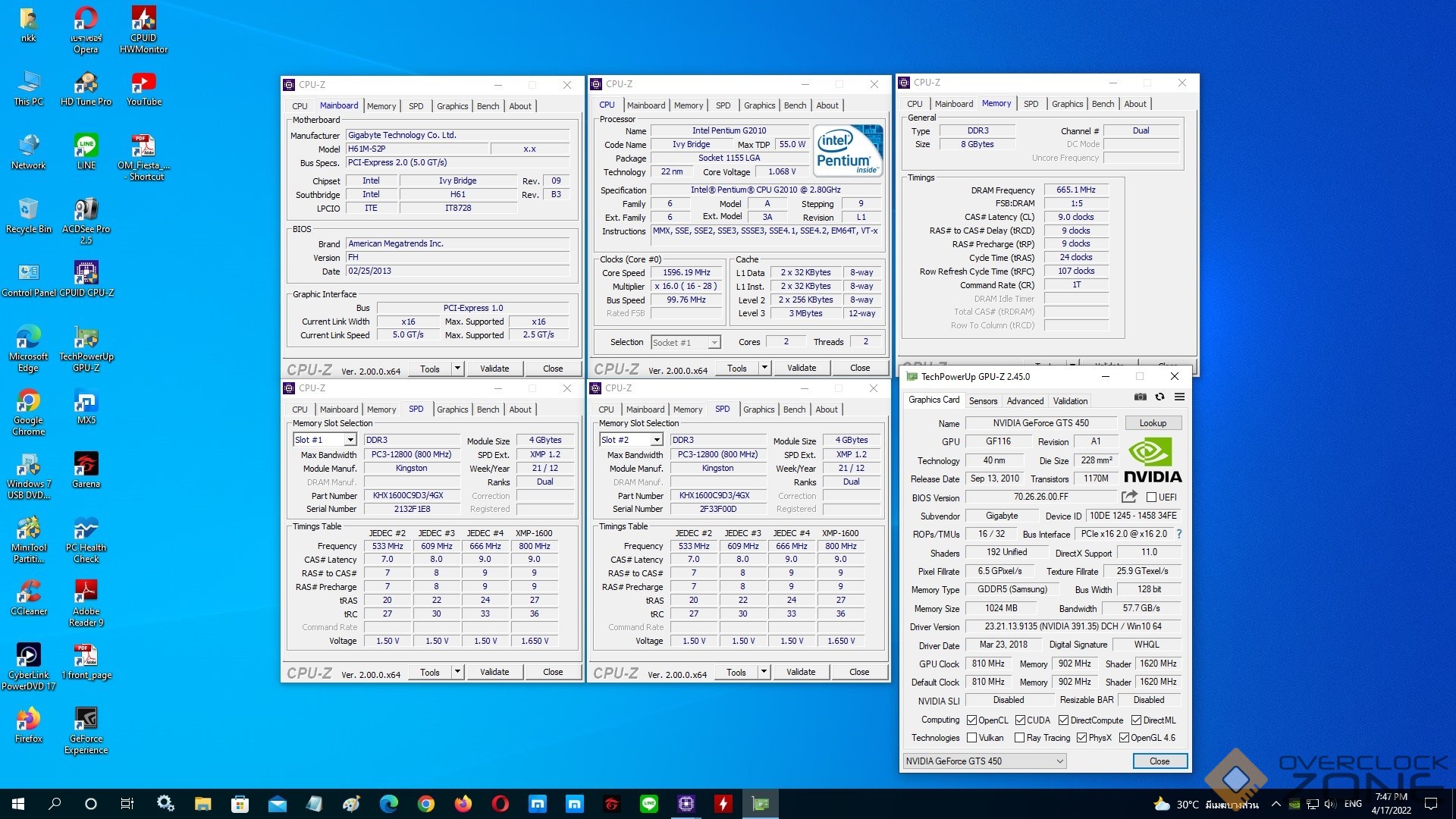The image size is (1456, 819).
Task: Toggle the UEFI checkbox
Action: click(1151, 497)
